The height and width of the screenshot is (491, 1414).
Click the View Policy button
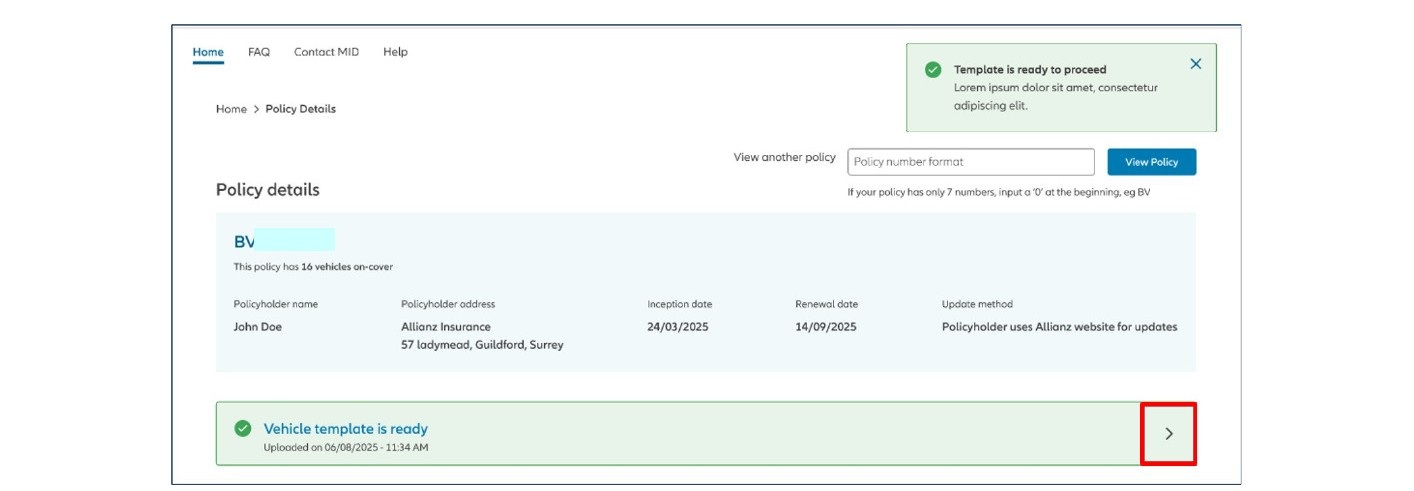coord(1151,162)
